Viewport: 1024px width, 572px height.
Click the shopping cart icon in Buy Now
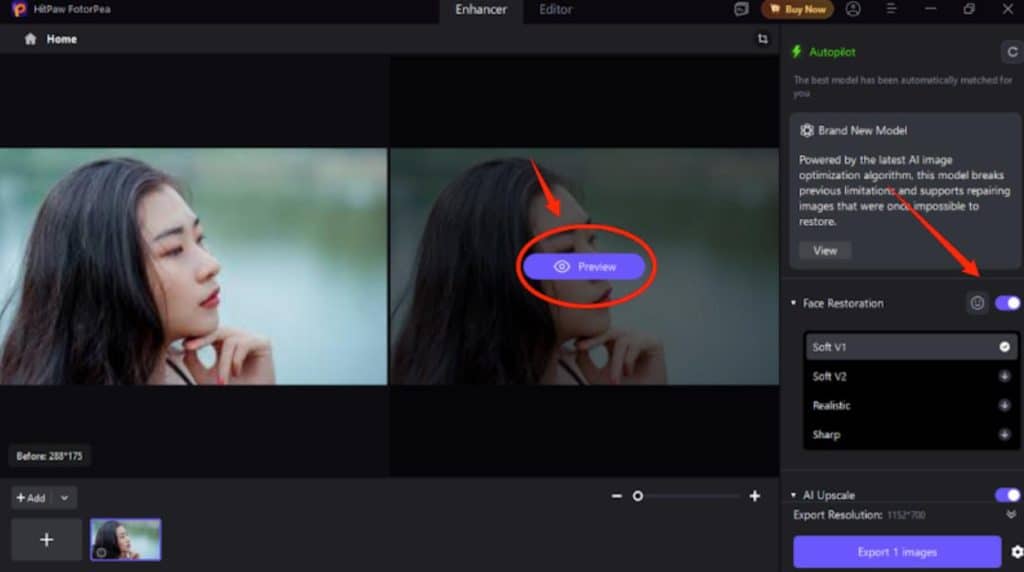click(x=775, y=9)
